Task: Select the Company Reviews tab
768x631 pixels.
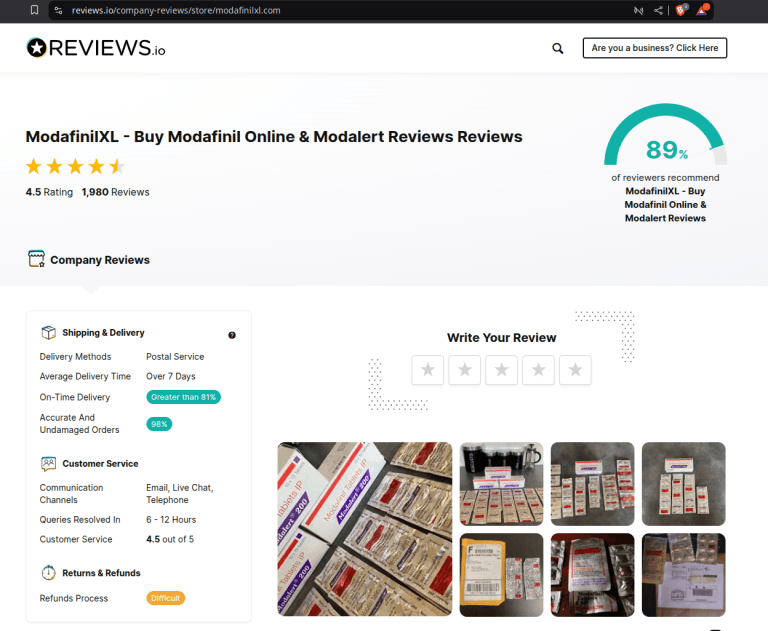Action: click(89, 260)
